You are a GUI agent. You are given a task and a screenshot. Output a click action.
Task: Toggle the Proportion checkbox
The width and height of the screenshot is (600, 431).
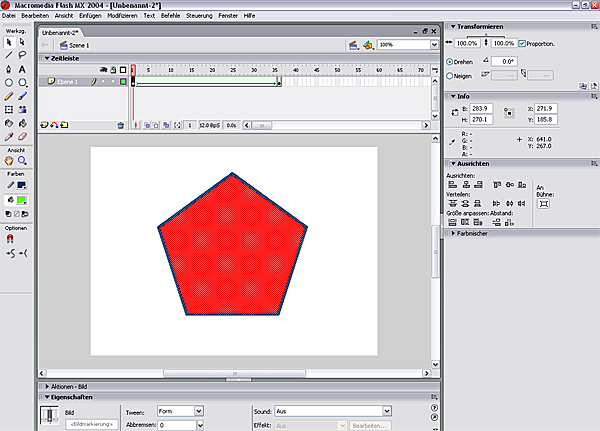click(x=522, y=44)
